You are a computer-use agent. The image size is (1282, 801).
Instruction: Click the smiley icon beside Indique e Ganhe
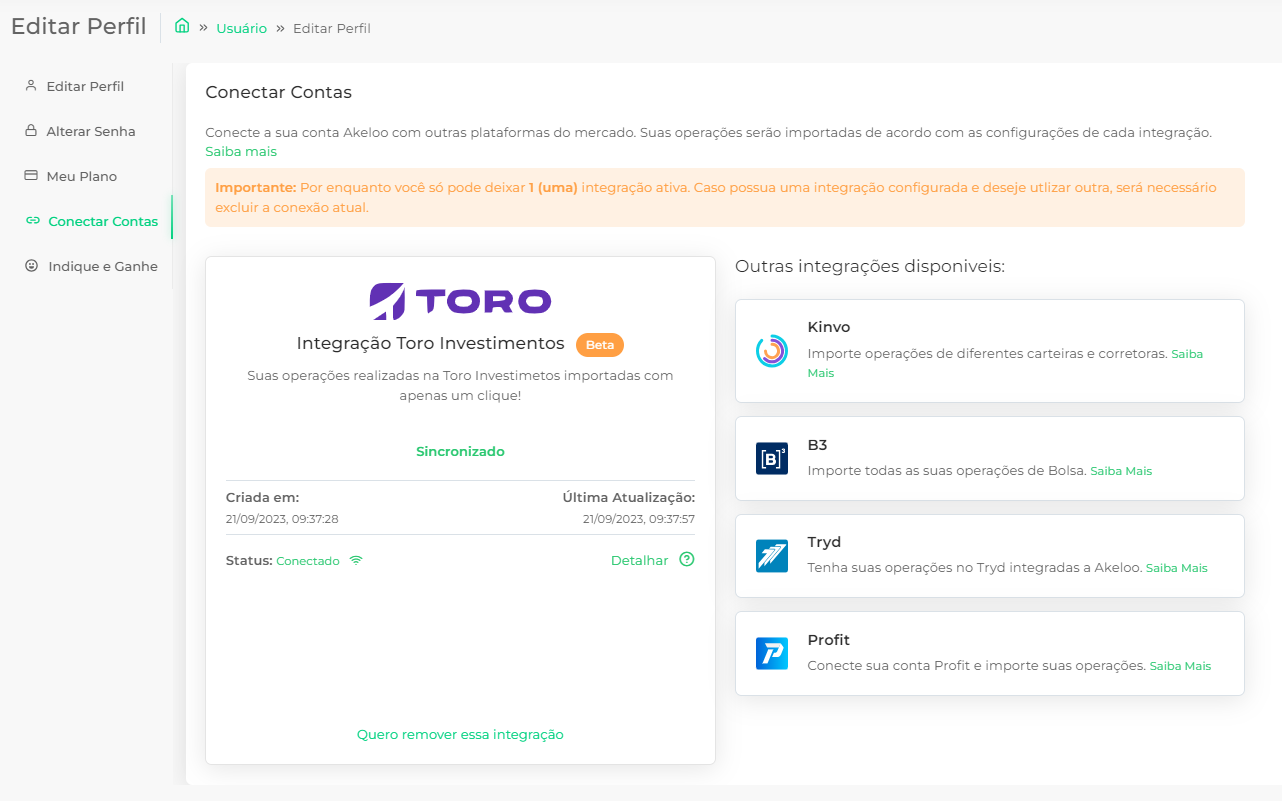click(x=32, y=266)
